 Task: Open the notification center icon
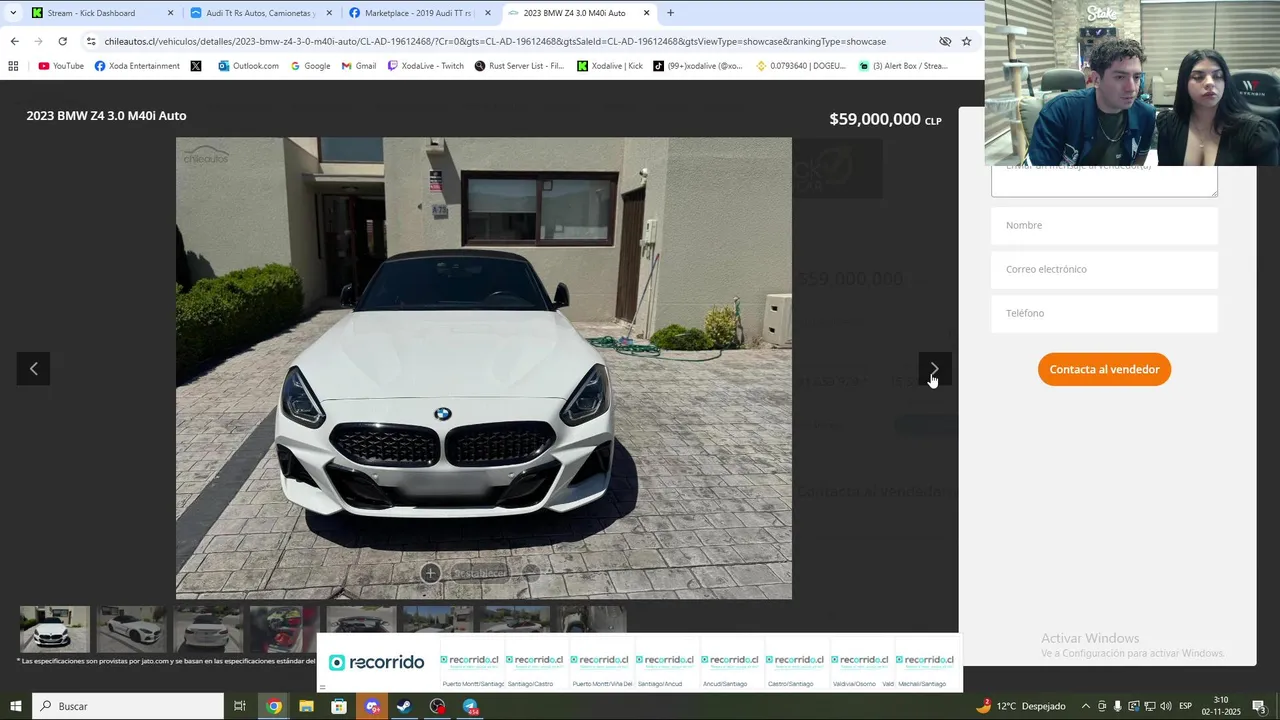[x=1260, y=706]
